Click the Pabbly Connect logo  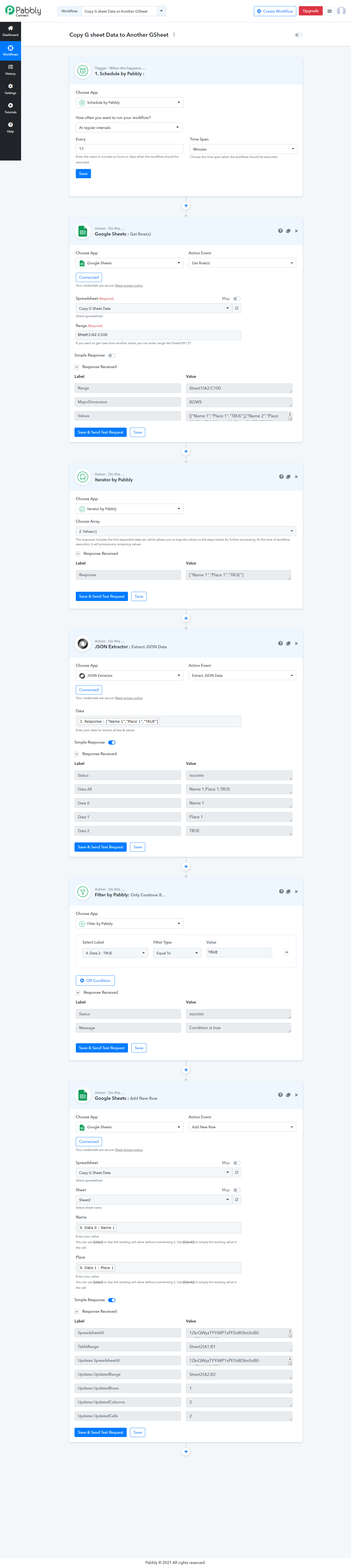[23, 11]
